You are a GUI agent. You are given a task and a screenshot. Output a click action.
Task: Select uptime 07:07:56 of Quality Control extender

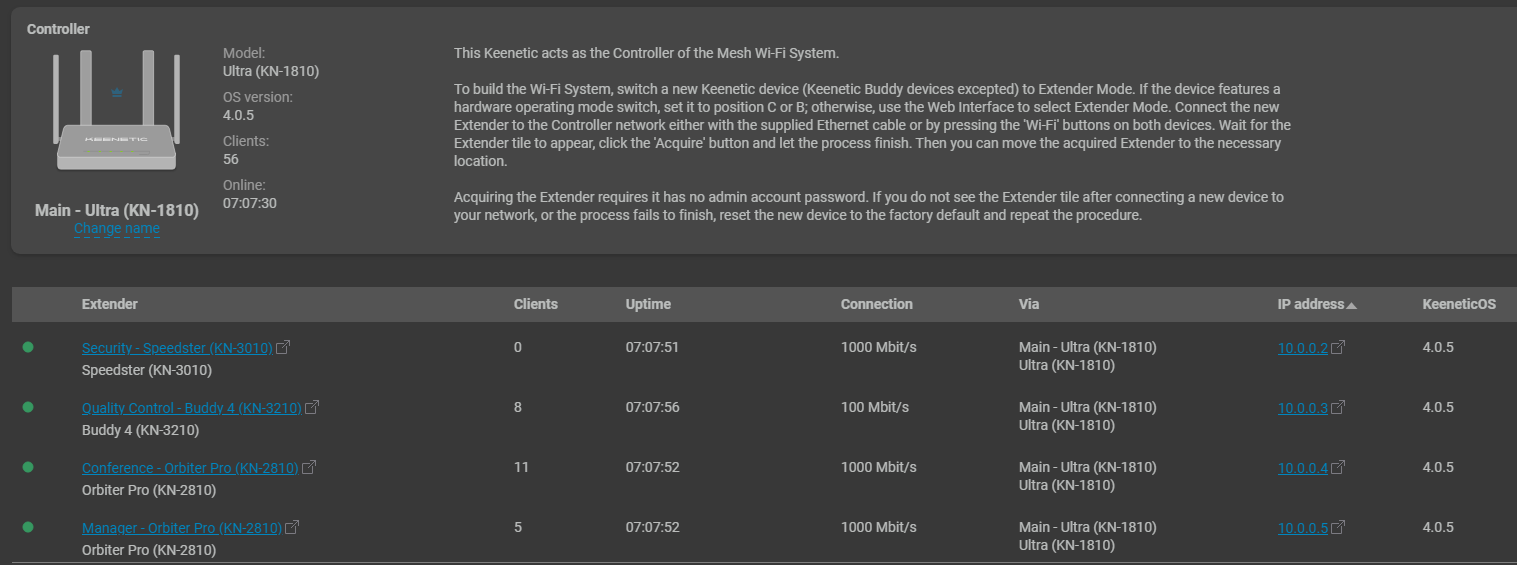coord(653,407)
